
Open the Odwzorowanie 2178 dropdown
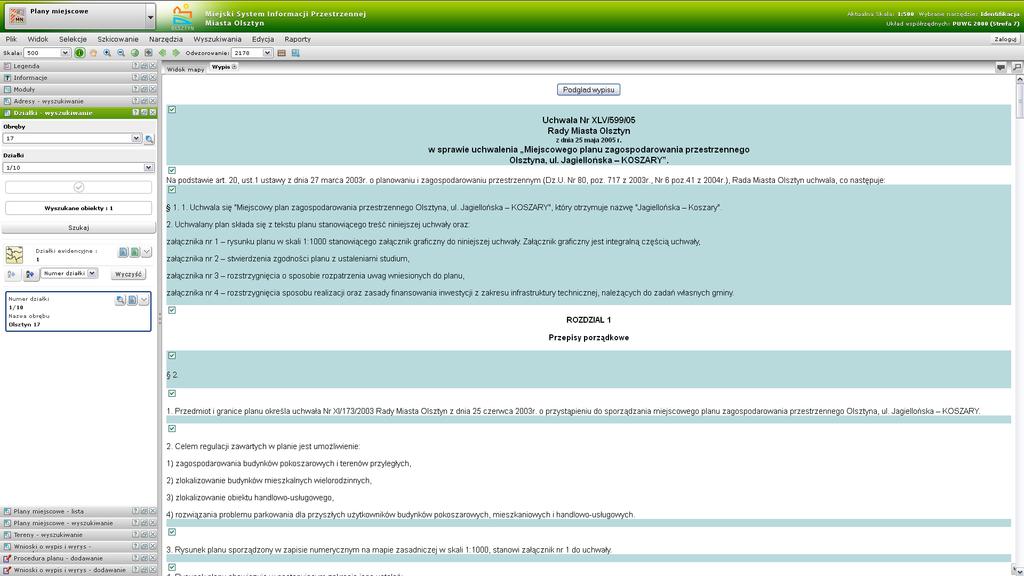click(x=267, y=53)
